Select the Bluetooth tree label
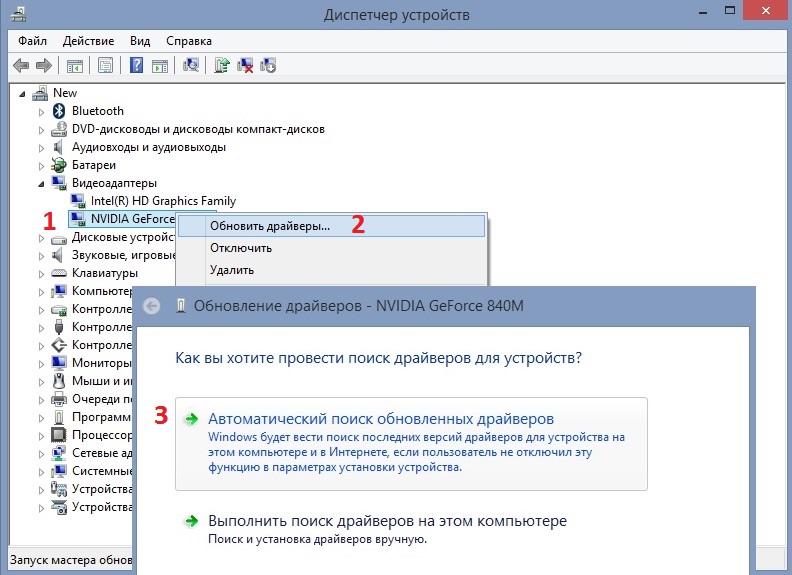792x575 pixels. pos(97,111)
